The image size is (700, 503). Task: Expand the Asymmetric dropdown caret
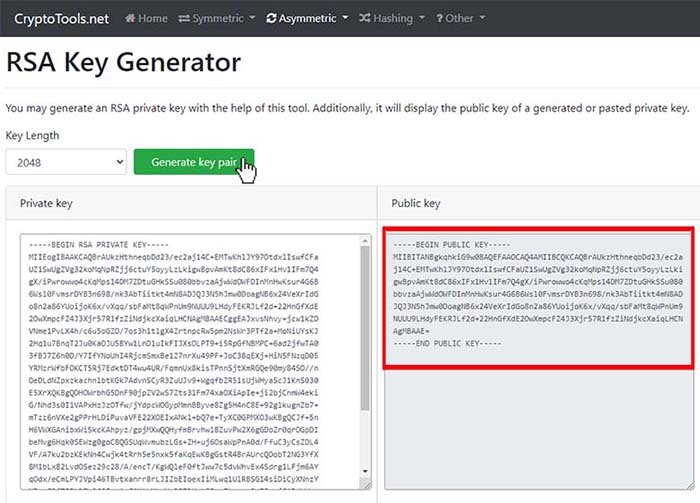(x=345, y=18)
